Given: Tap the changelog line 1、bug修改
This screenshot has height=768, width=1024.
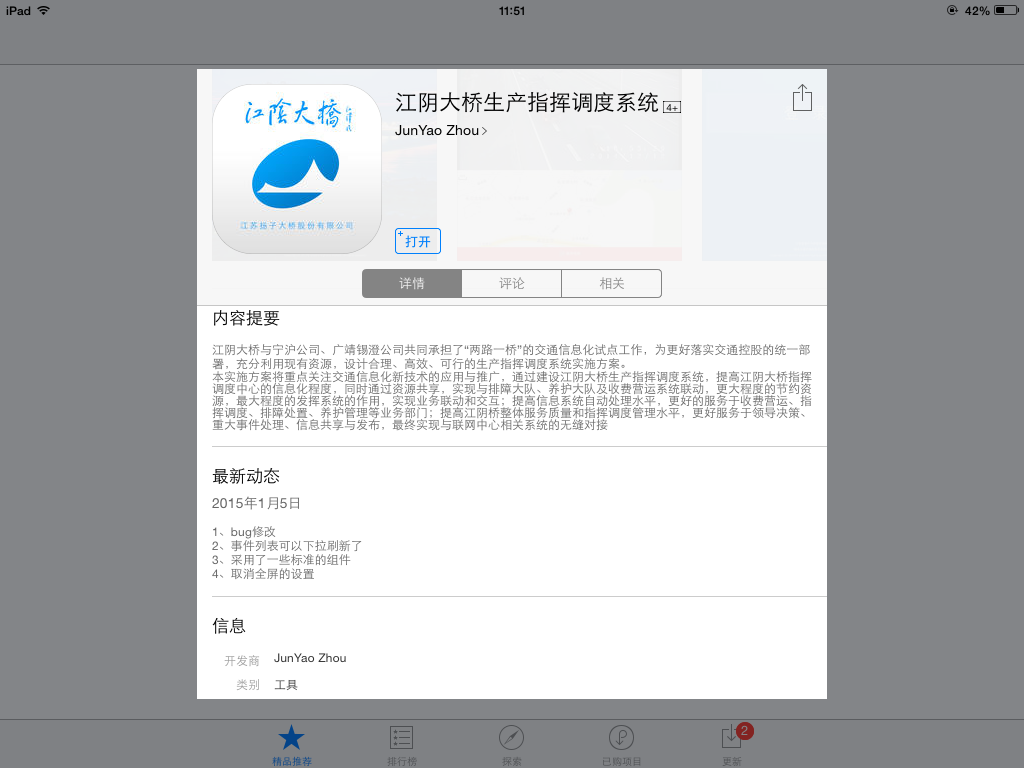Looking at the screenshot, I should click(x=244, y=532).
